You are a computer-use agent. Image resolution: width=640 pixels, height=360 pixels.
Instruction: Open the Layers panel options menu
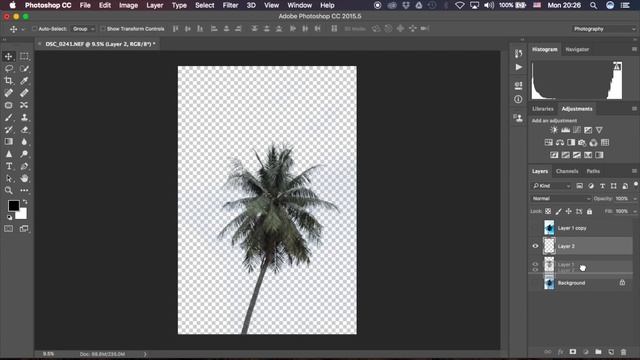(634, 171)
